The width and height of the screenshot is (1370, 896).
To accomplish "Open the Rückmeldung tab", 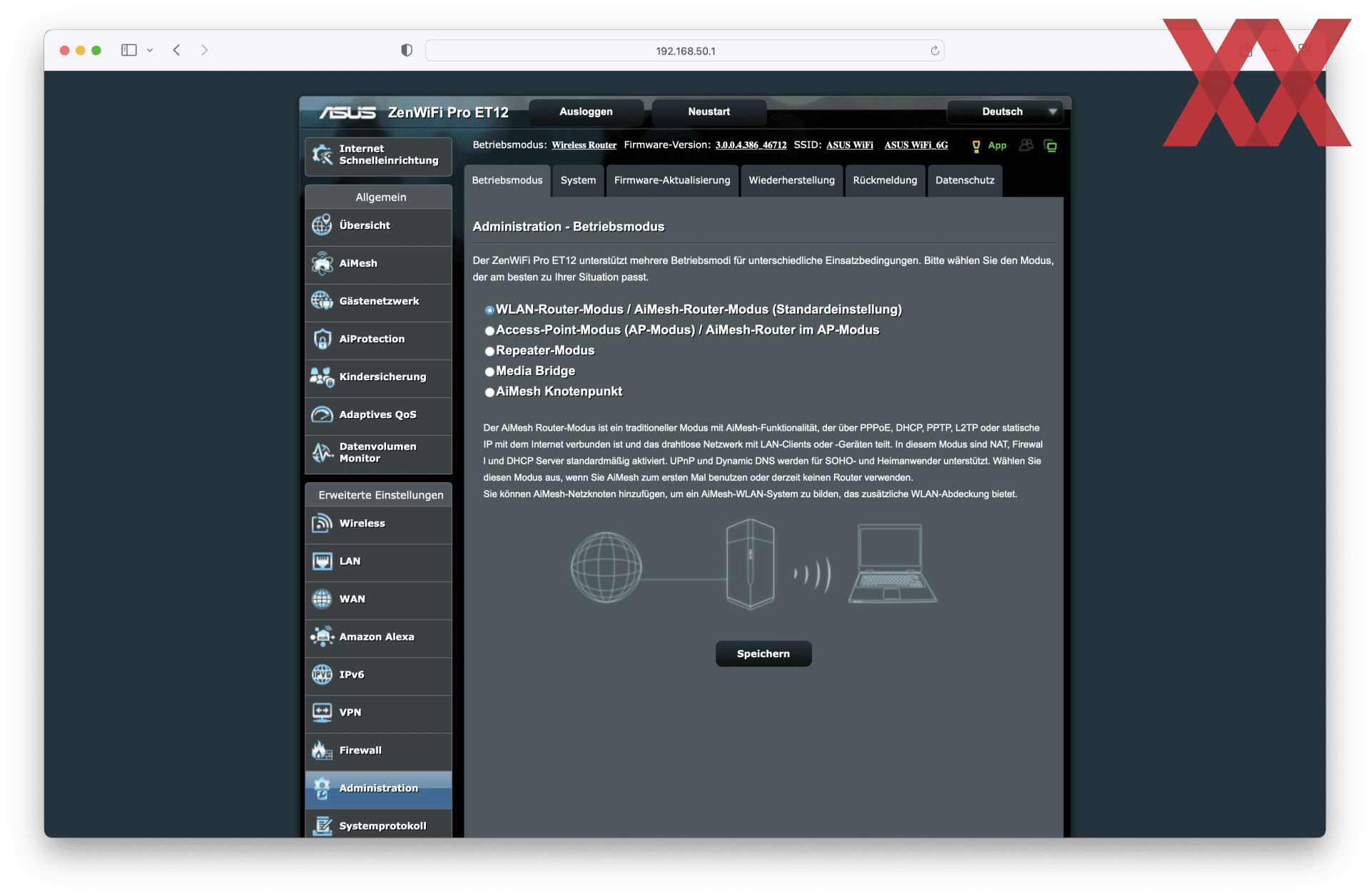I will pos(885,180).
